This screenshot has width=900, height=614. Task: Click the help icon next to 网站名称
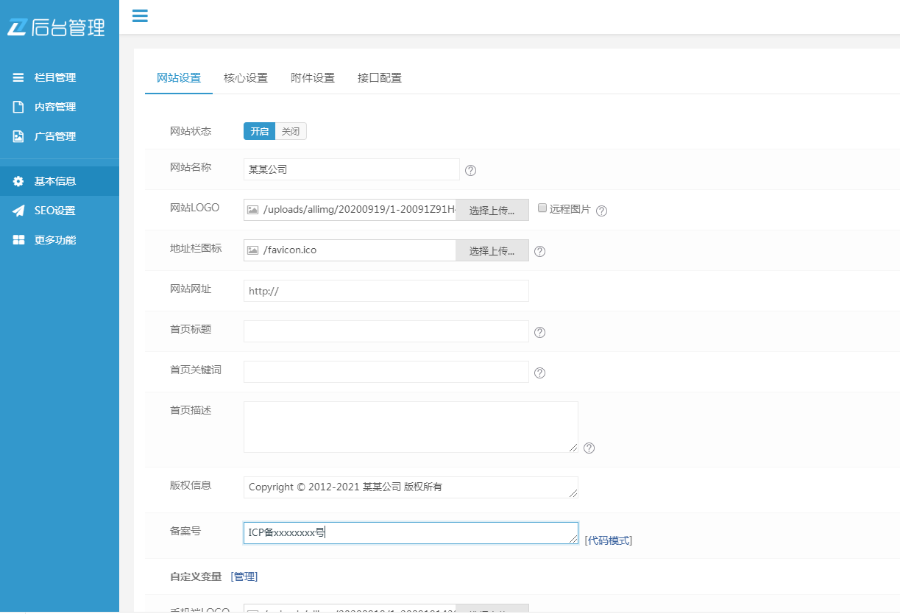470,170
